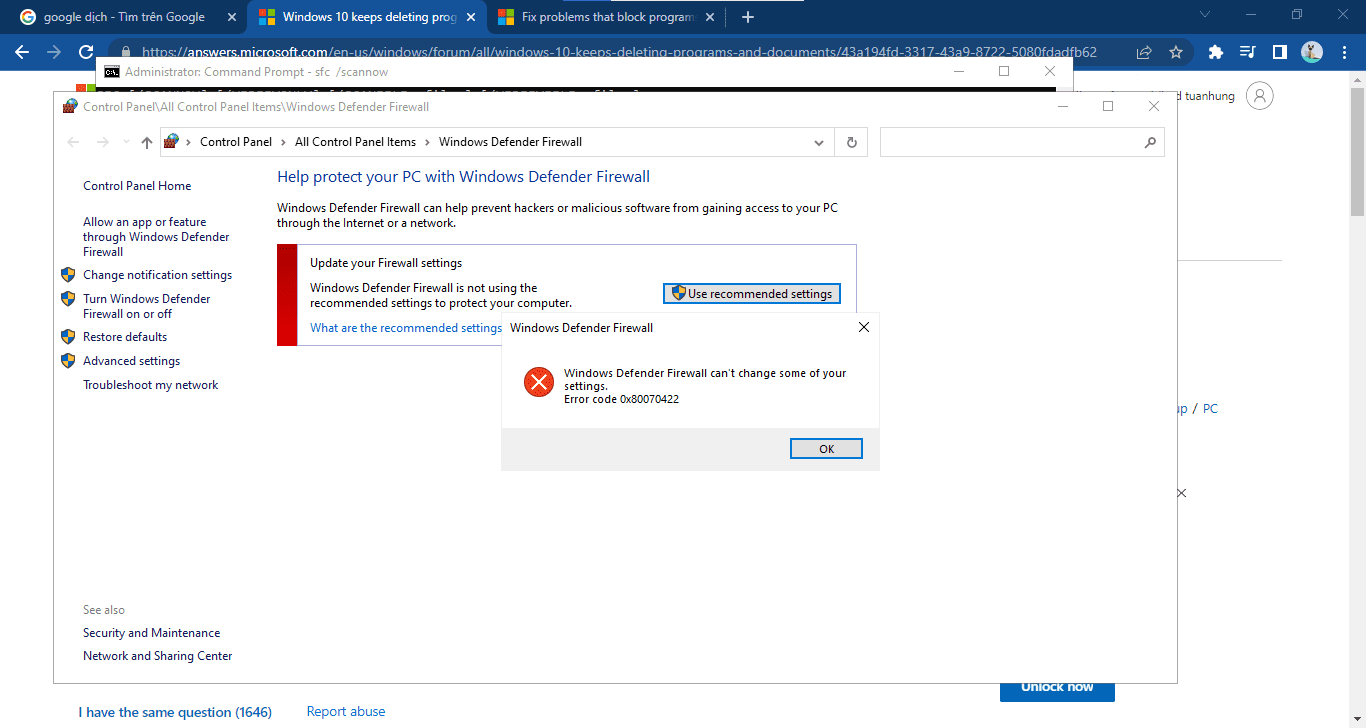Click search magnifier icon in Control Panel
The width and height of the screenshot is (1366, 728).
pyautogui.click(x=1150, y=142)
